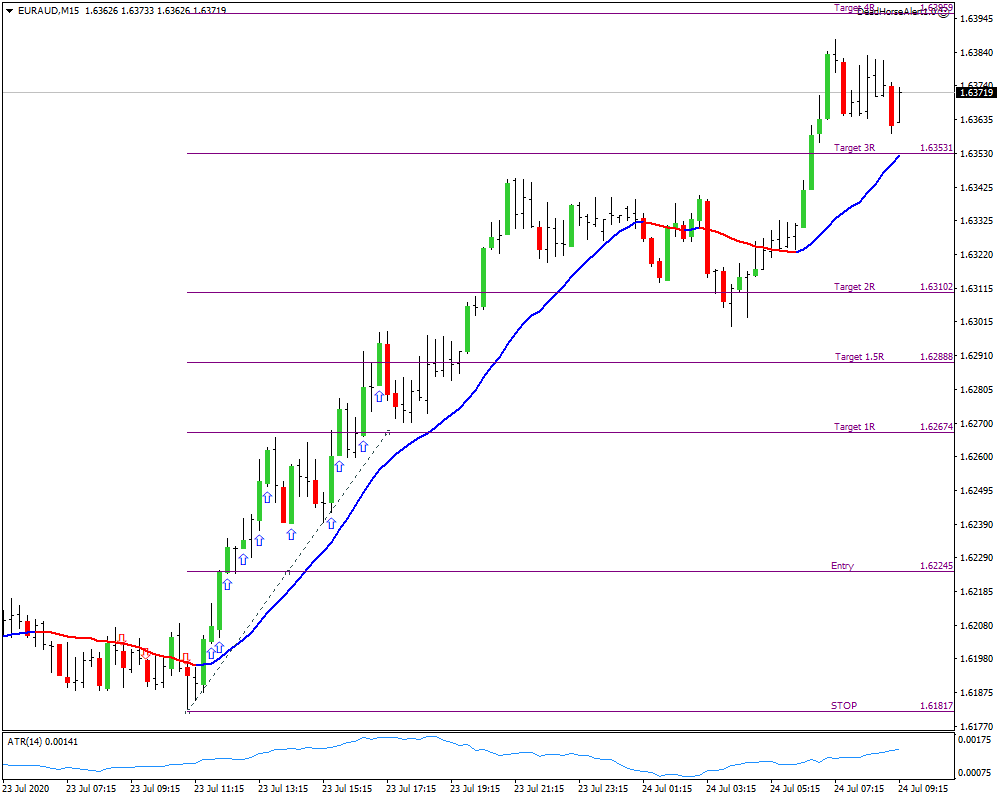This screenshot has height=800, width=1000.
Task: Click the 0.00075 ATR scale value
Action: pyautogui.click(x=974, y=773)
